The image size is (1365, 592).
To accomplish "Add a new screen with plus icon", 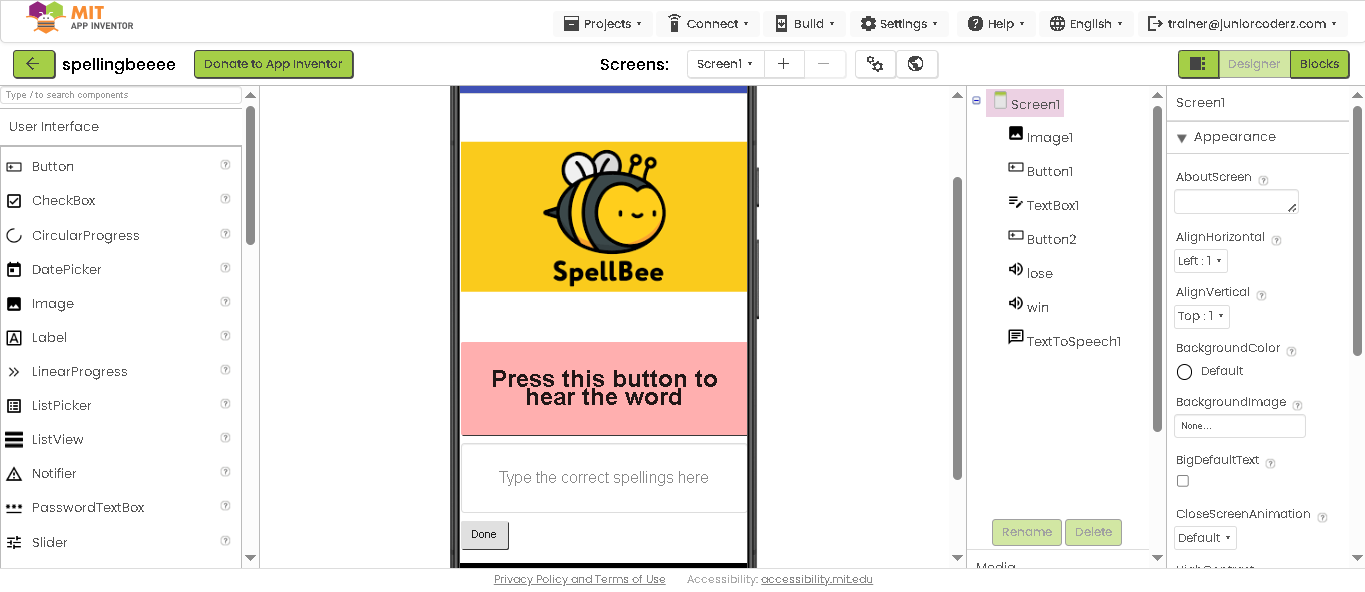I will pos(784,64).
